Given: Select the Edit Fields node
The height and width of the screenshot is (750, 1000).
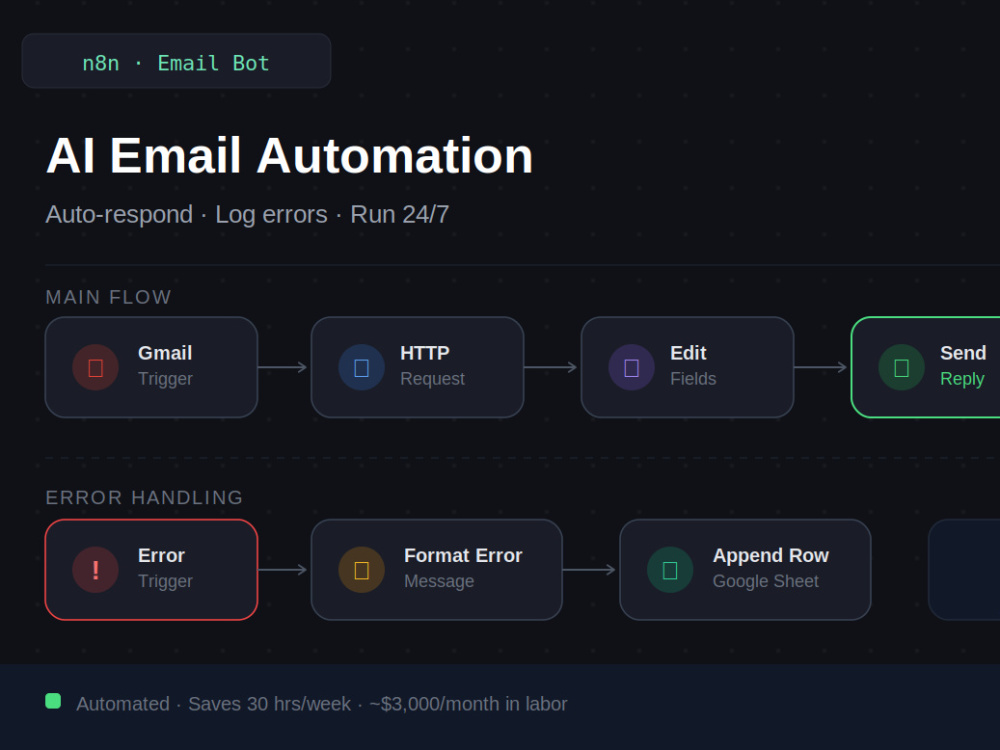Looking at the screenshot, I should (688, 367).
